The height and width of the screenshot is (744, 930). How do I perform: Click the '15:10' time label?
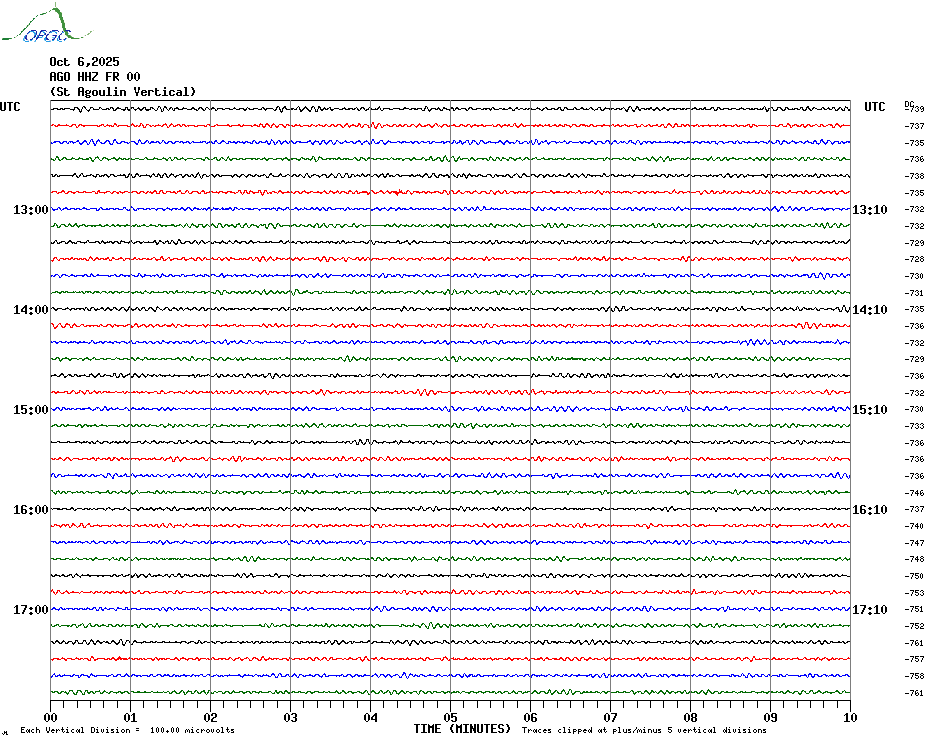(870, 409)
